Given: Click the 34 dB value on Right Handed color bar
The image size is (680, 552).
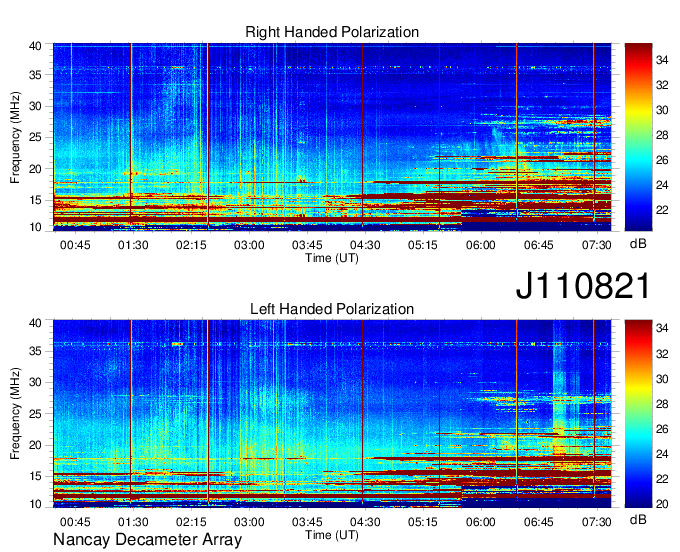Looking at the screenshot, I should 662,60.
